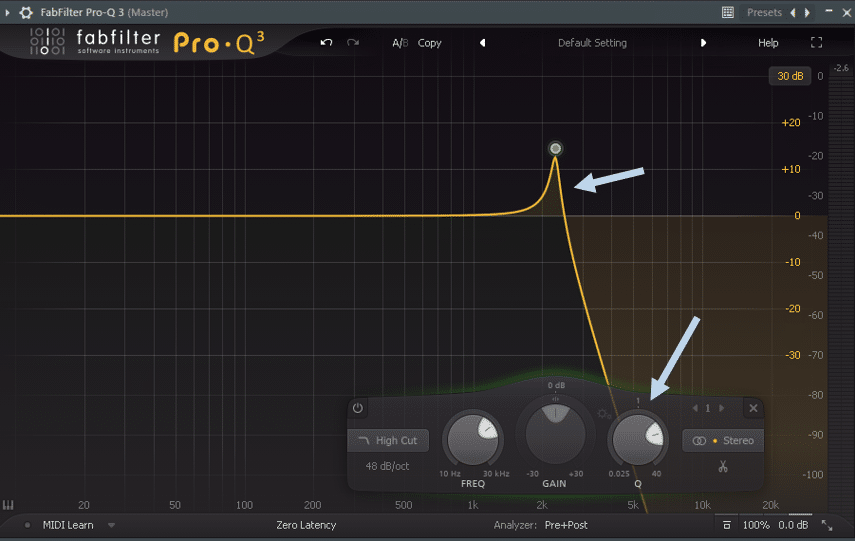Open the Help menu
Viewport: 855px width, 543px height.
click(768, 43)
